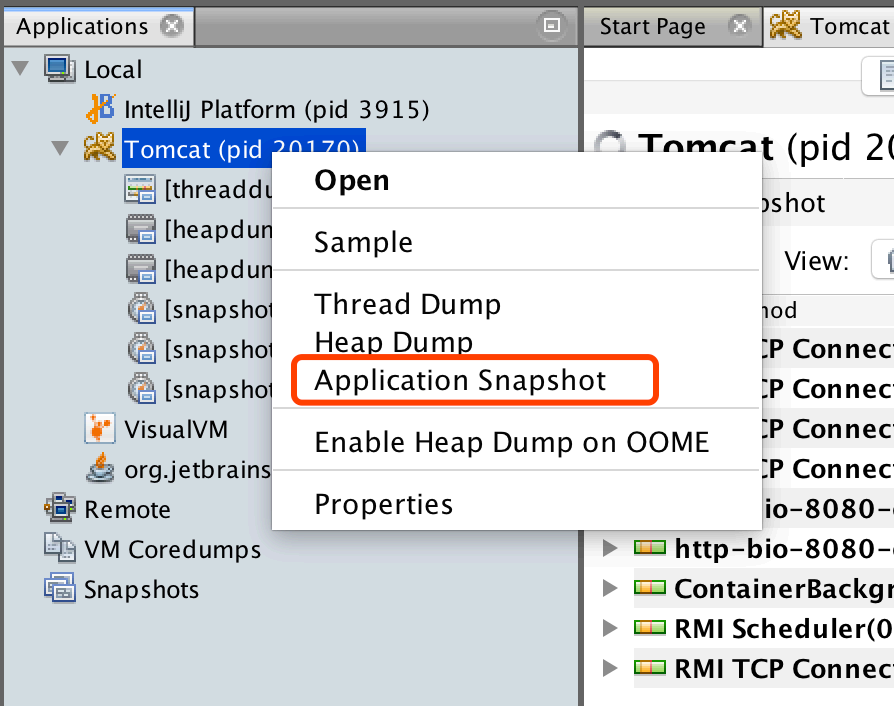Click thread state icon beside RMI Scheduler row

(x=649, y=628)
